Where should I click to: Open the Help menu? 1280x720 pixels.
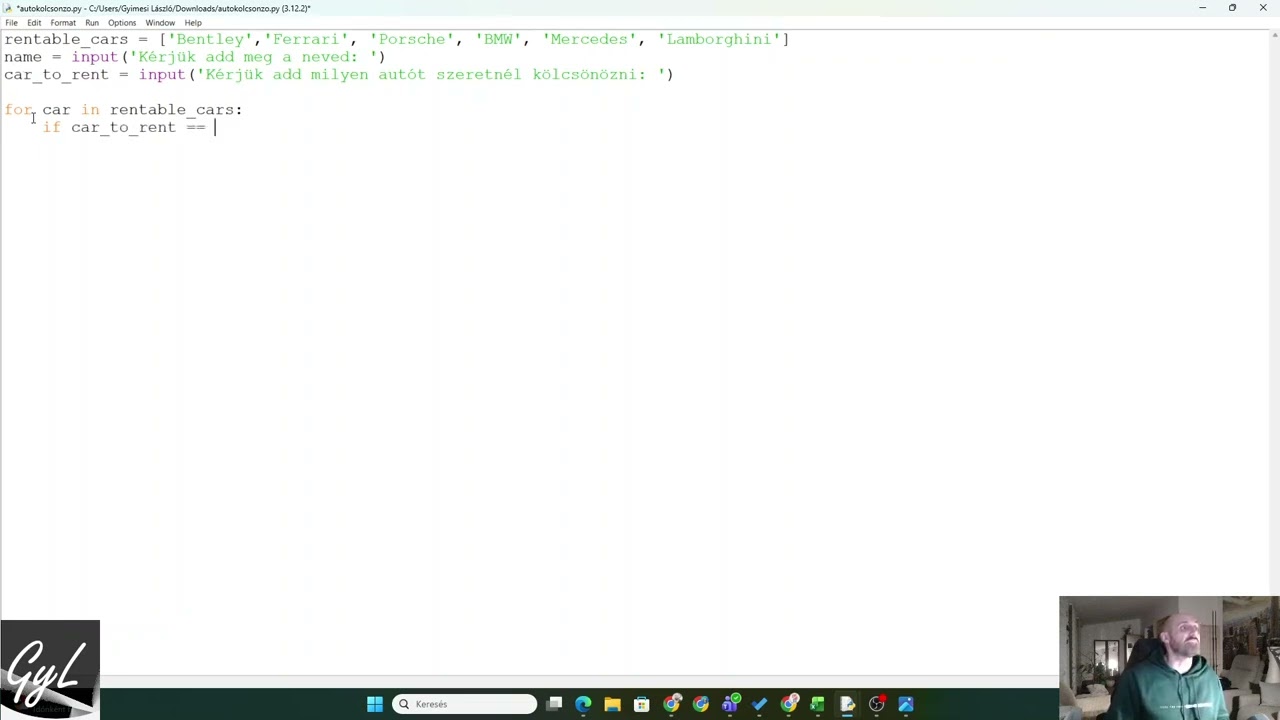[193, 23]
